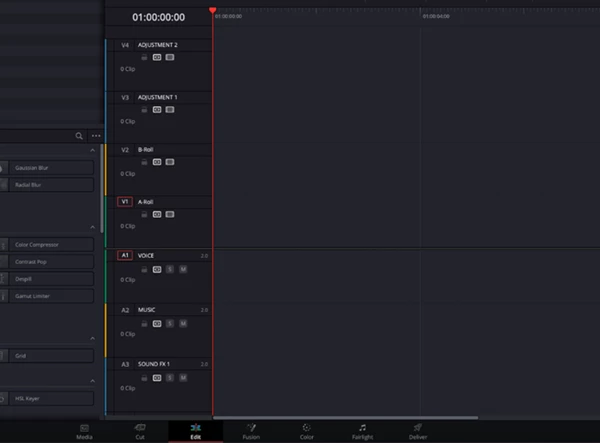Rename the A-Roll track name

(146, 202)
